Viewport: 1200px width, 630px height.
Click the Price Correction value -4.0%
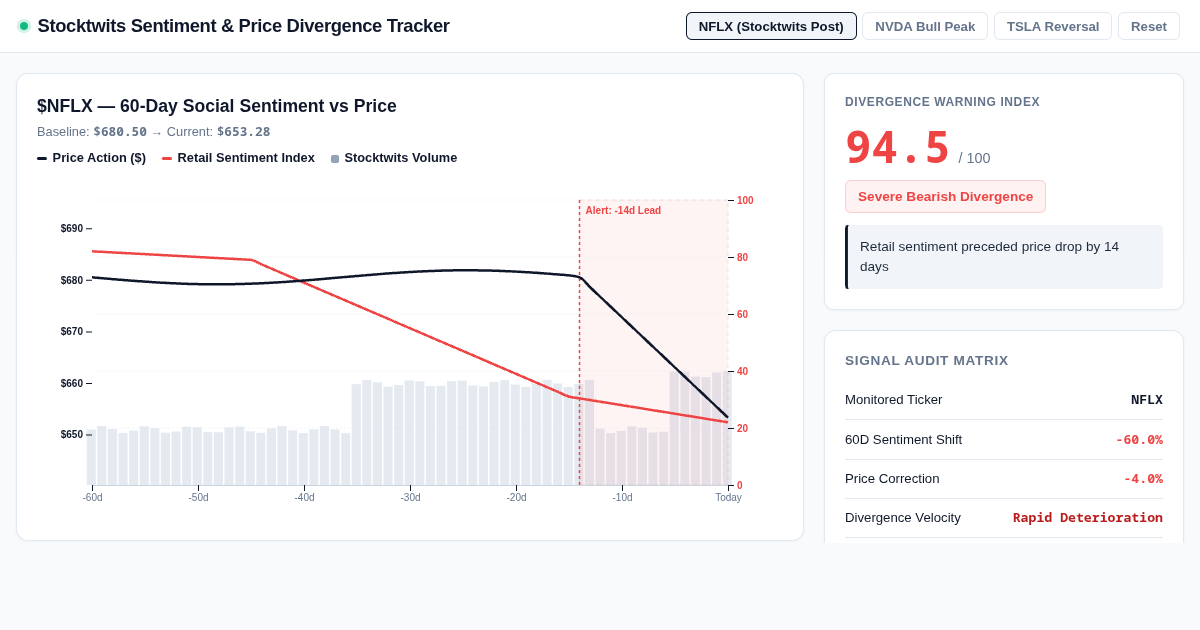coord(1143,479)
